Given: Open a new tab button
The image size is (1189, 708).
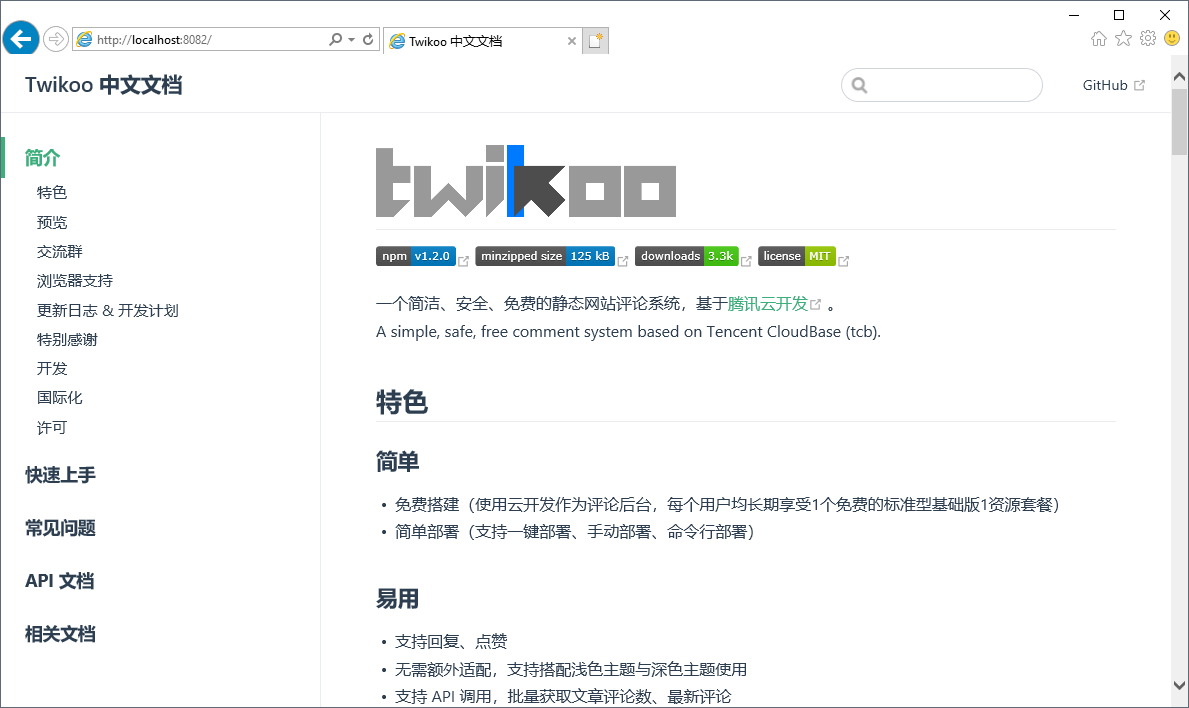Looking at the screenshot, I should click(x=596, y=41).
